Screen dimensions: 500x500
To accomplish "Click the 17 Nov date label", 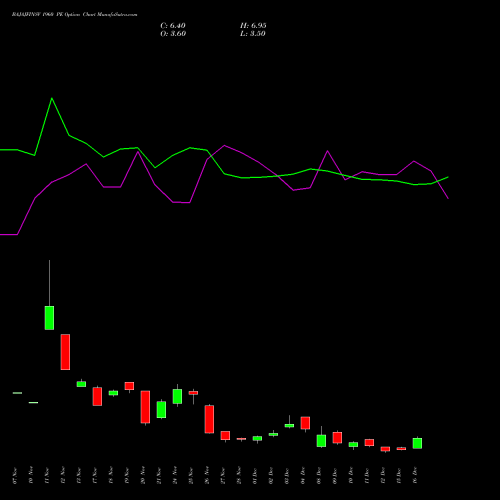I will [x=95, y=476].
